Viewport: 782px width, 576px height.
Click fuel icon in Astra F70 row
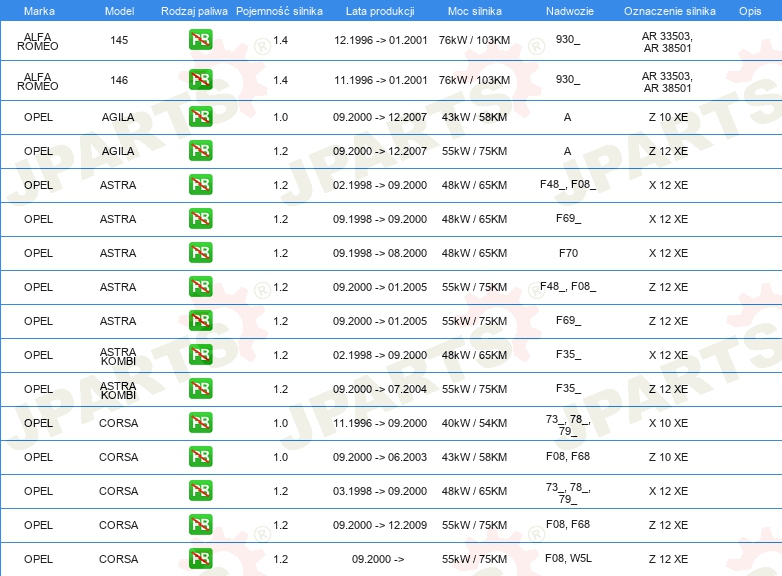200,253
